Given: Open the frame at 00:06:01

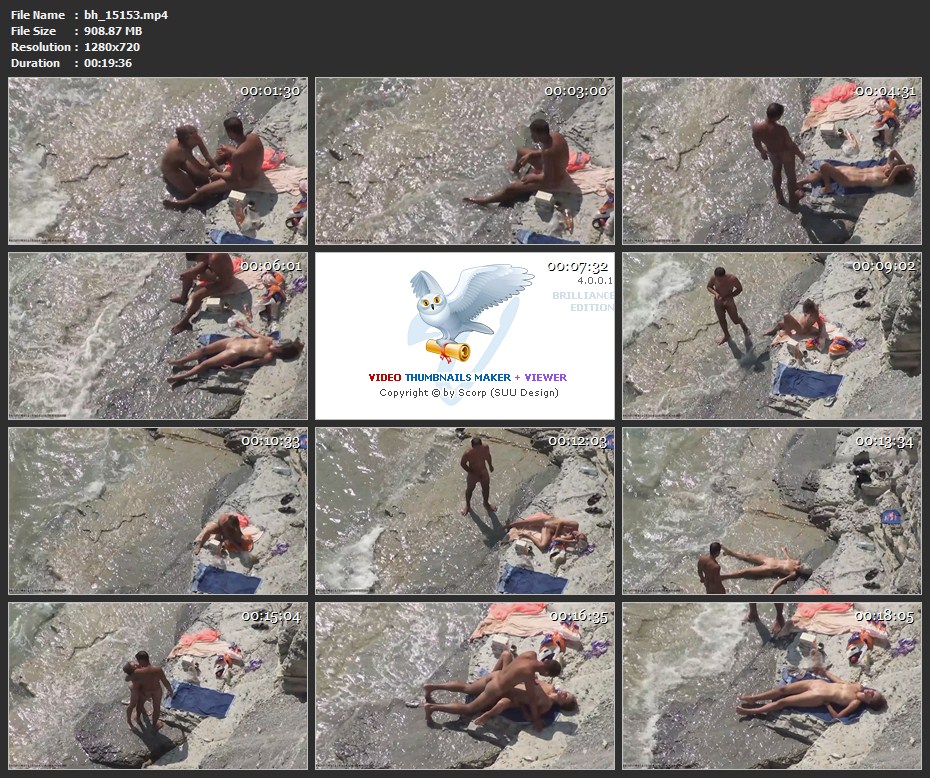Looking at the screenshot, I should click(x=158, y=336).
